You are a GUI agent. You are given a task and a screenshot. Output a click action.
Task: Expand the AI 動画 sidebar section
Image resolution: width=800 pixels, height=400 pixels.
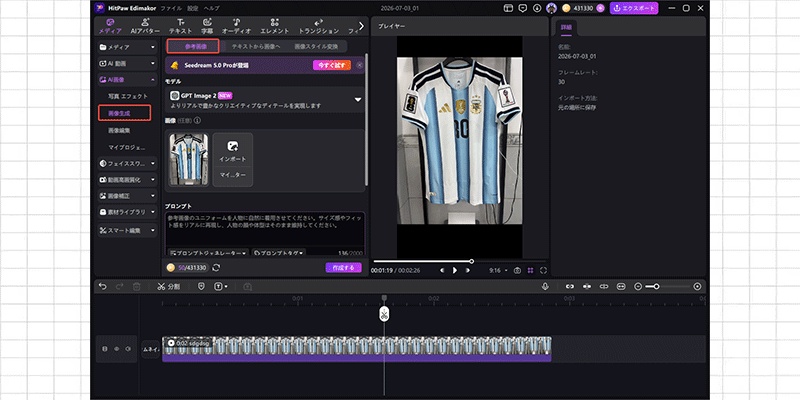tap(127, 64)
